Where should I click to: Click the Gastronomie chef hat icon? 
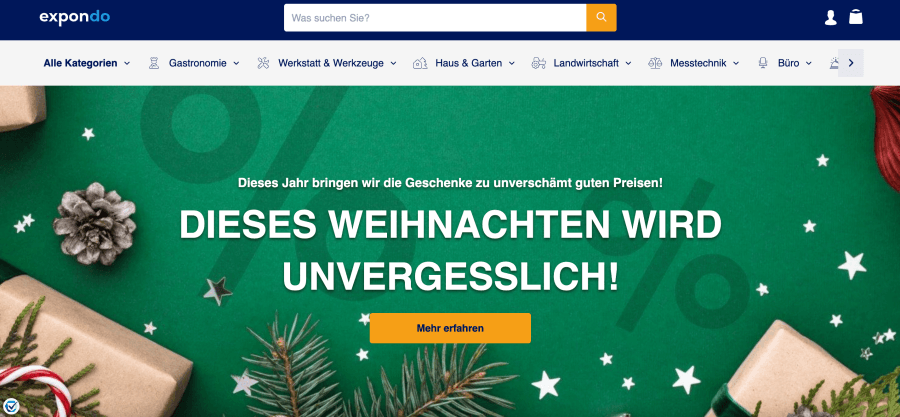tap(154, 63)
